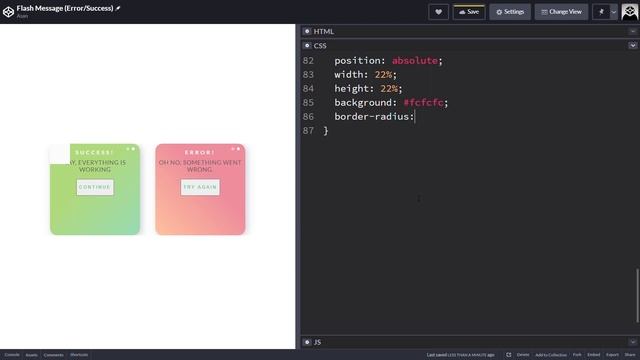640x360 pixels.
Task: Click open-in-new-window icon in footer
Action: pyautogui.click(x=509, y=355)
